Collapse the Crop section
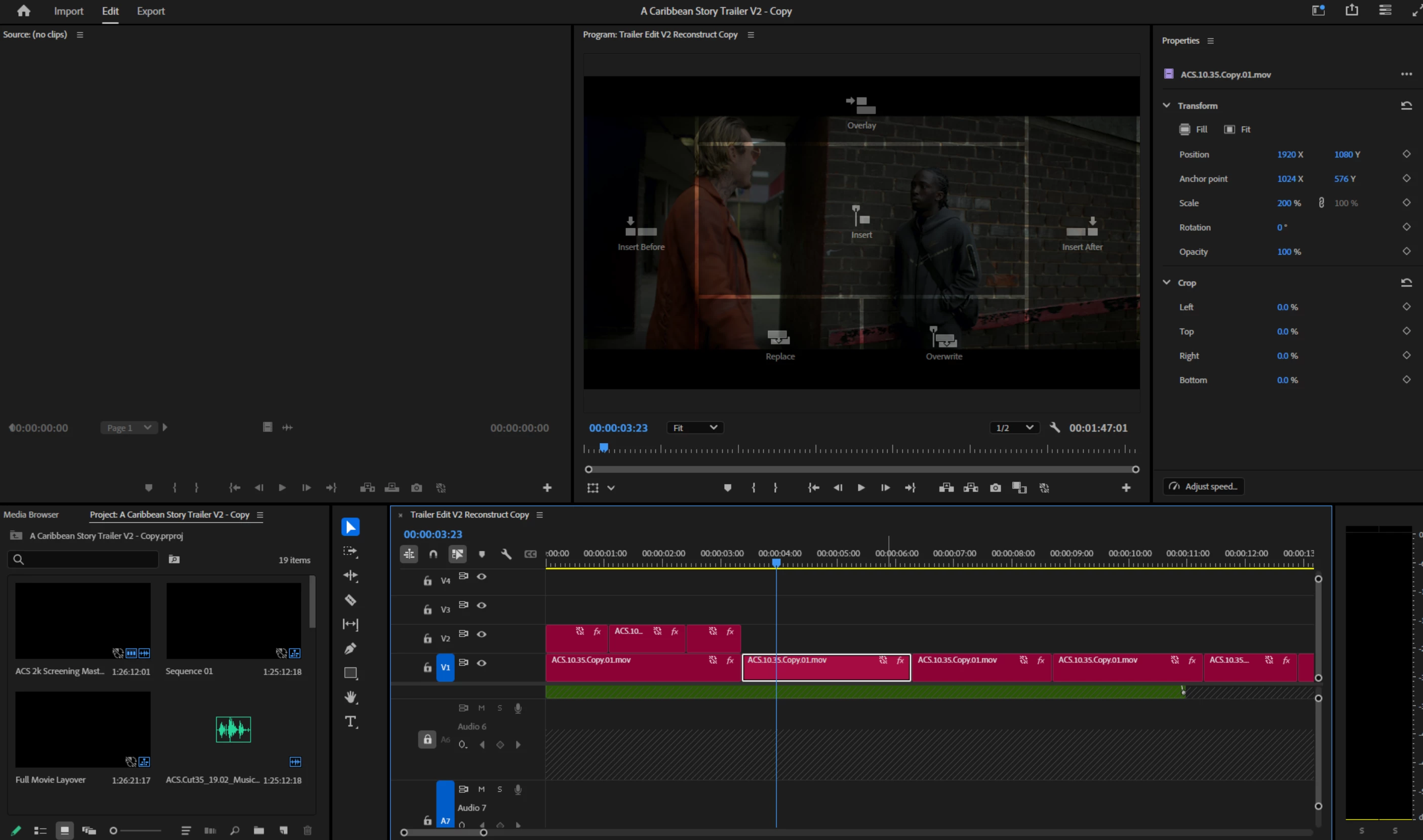The width and height of the screenshot is (1423, 840). (x=1167, y=283)
